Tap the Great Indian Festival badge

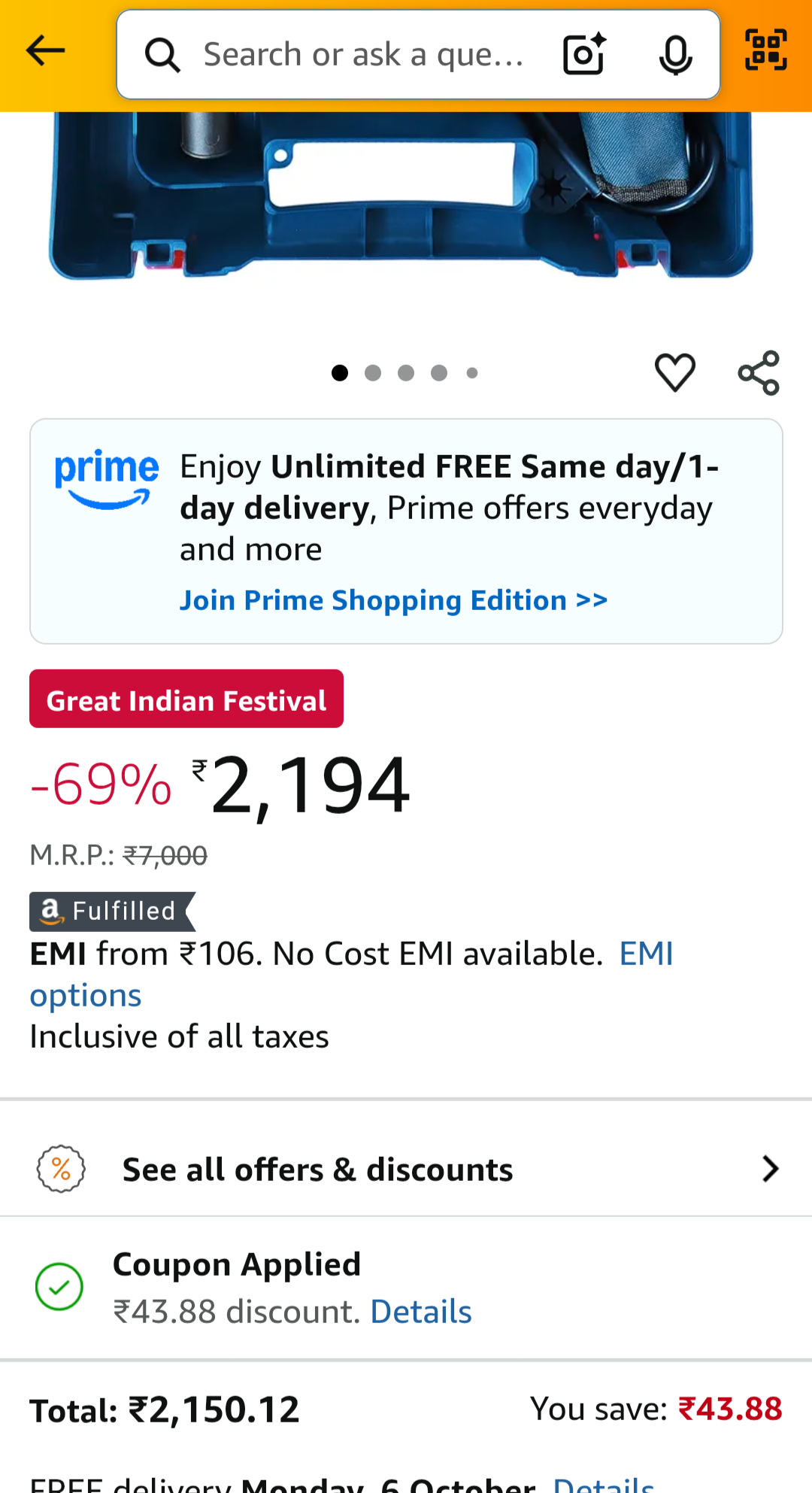tap(186, 699)
